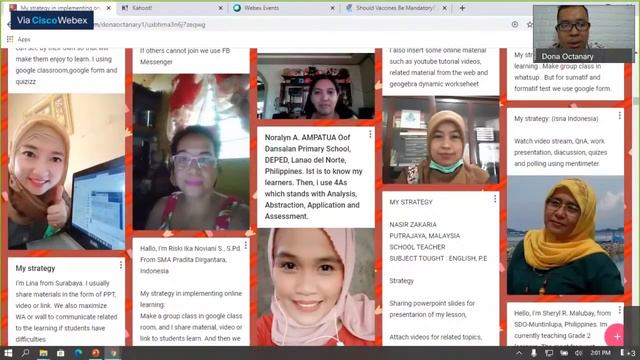Open File Explorer from the taskbar
Screen dimensions: 640x360
coord(43,353)
